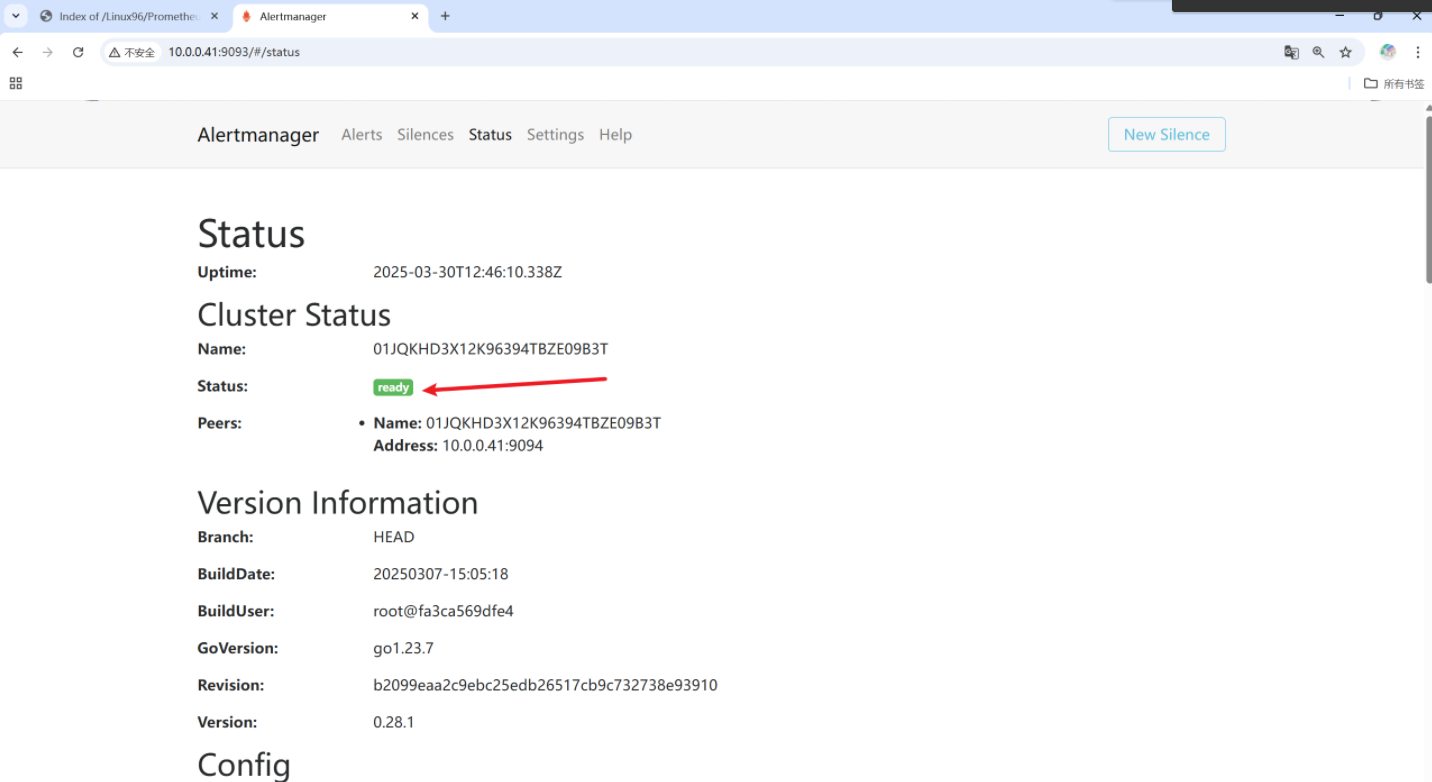This screenshot has width=1432, height=782.
Task: Open the Help nav item
Action: click(x=615, y=135)
